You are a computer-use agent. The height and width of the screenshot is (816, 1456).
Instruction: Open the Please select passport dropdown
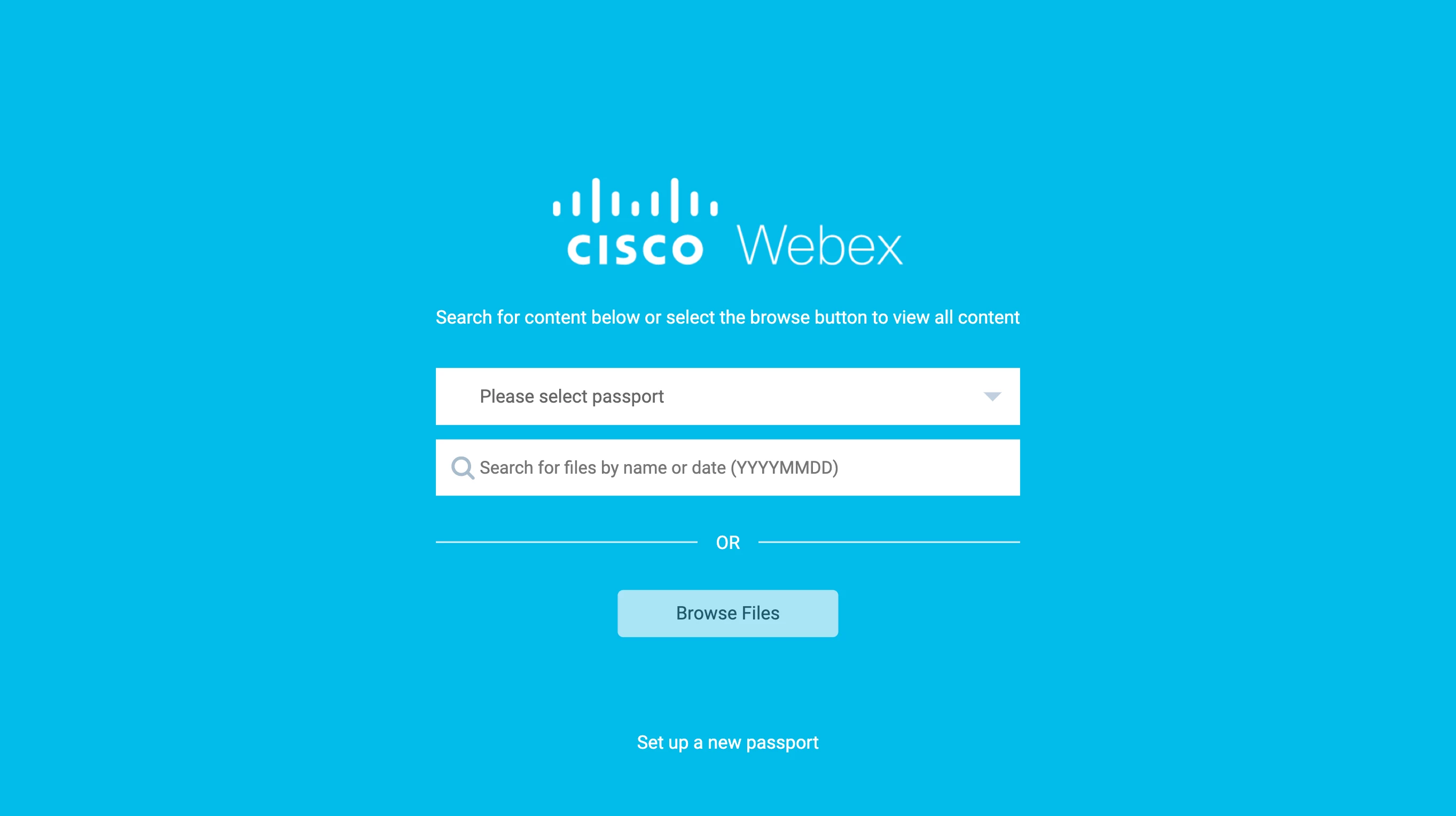727,396
